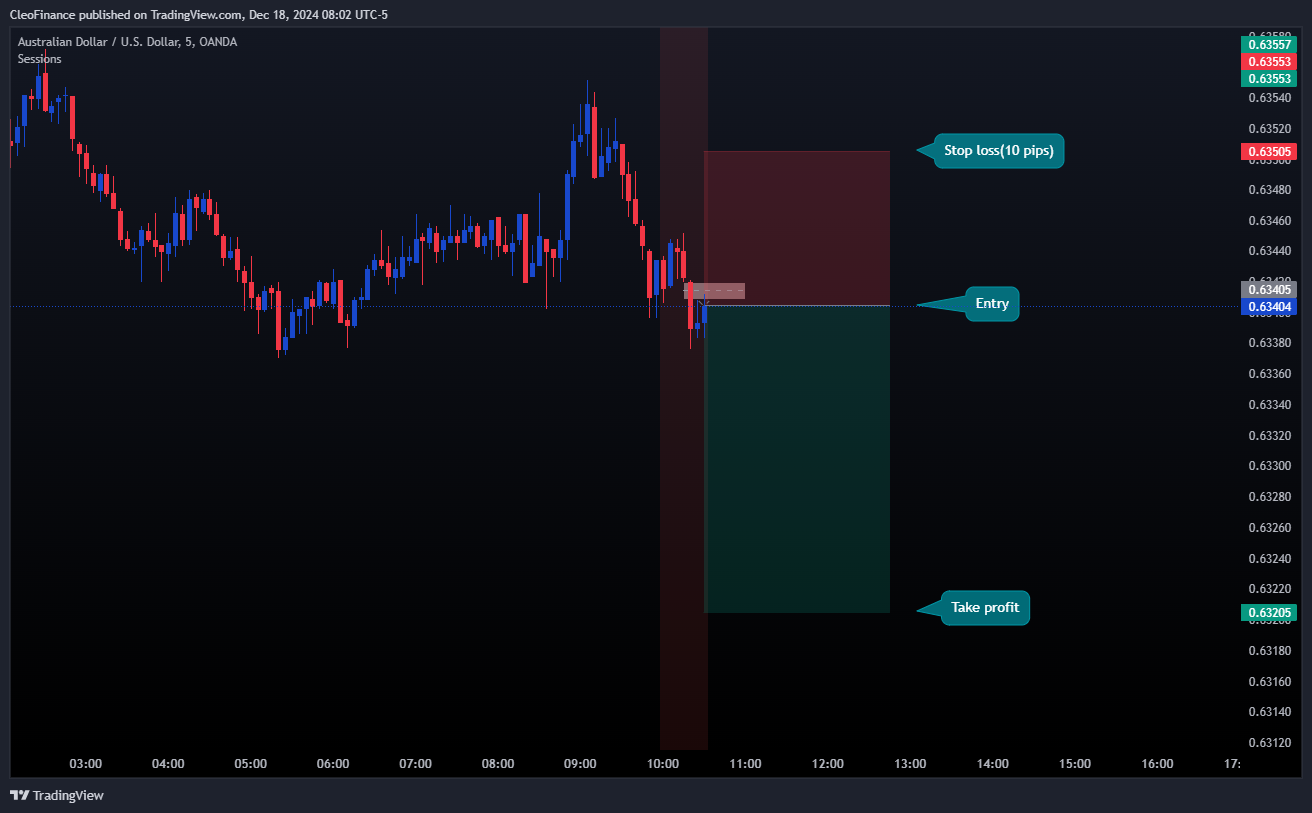The image size is (1312, 813).
Task: Select the red stop-loss zone of the position
Action: click(797, 228)
